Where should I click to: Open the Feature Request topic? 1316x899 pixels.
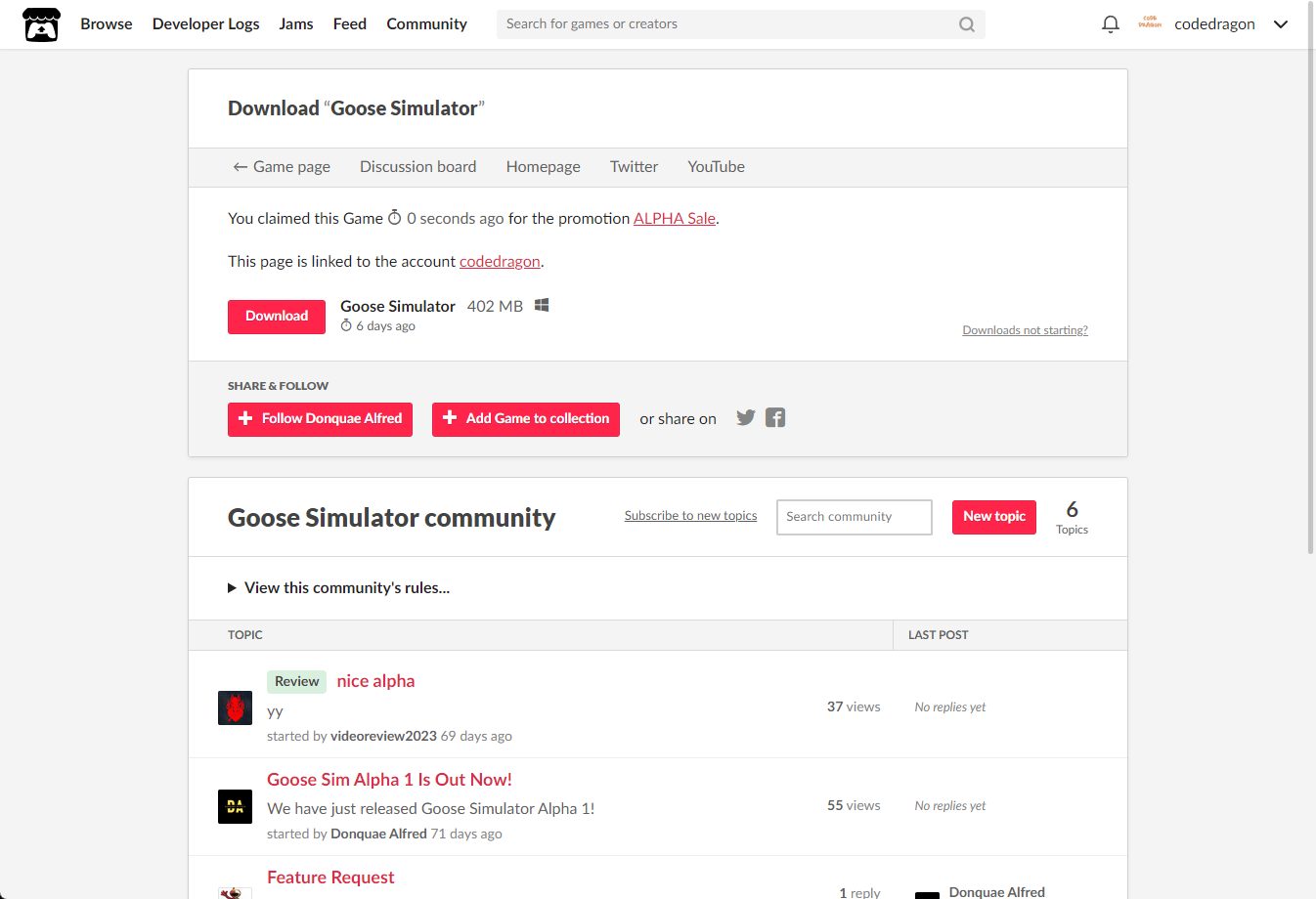(x=330, y=878)
